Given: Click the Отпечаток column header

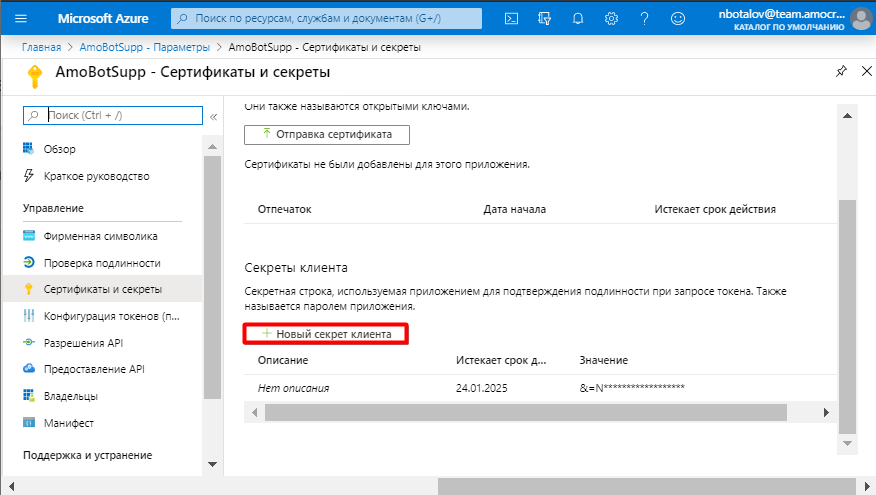Looking at the screenshot, I should pyautogui.click(x=284, y=209).
